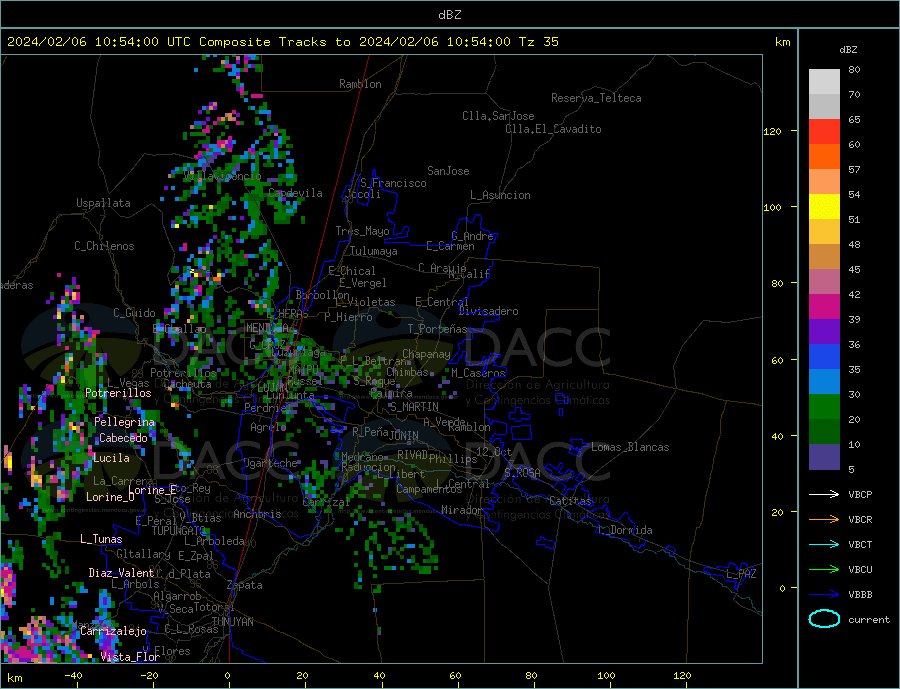This screenshot has height=689, width=900.
Task: Click the 'Pellegrina' map label
Action: pos(125,422)
